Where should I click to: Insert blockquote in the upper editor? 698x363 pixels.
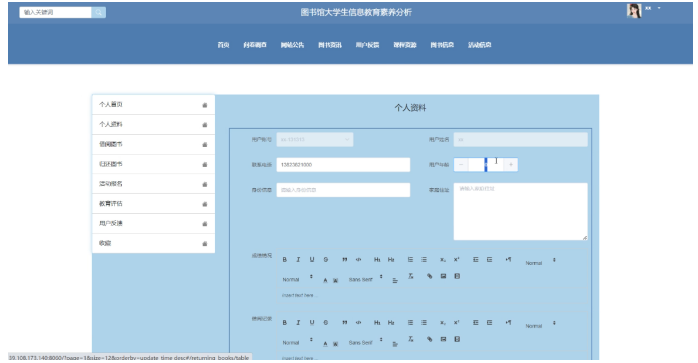click(345, 260)
